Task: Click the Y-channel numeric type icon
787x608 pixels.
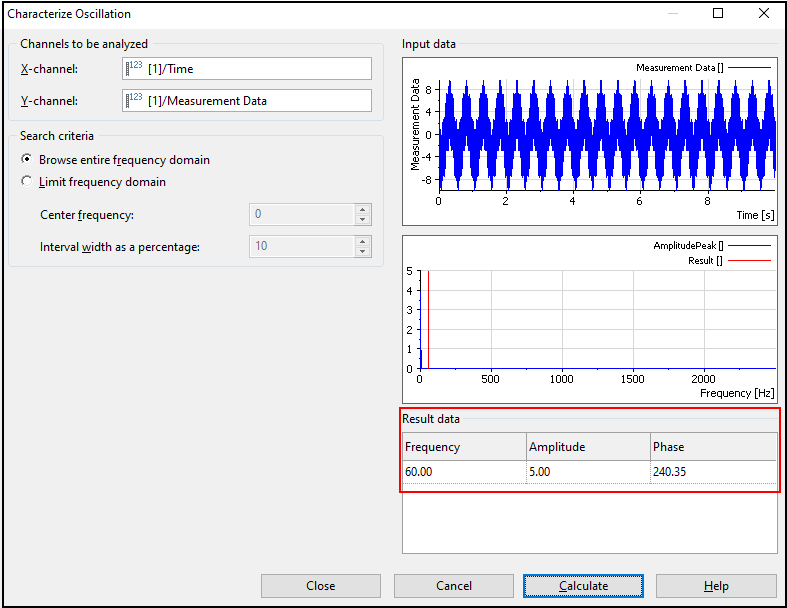Action: click(134, 101)
